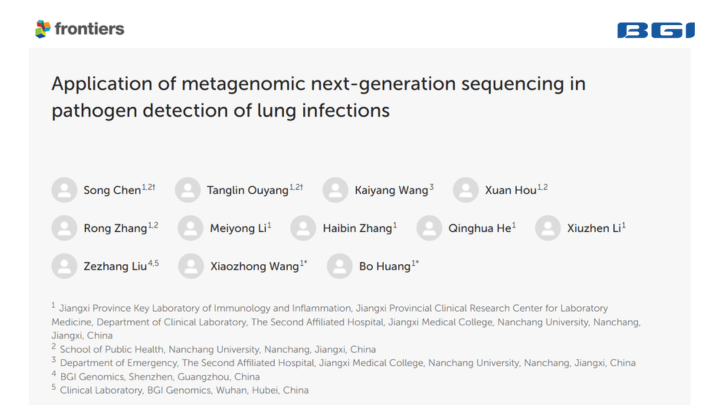Click Haibin Zhang's avatar icon

(x=303, y=228)
